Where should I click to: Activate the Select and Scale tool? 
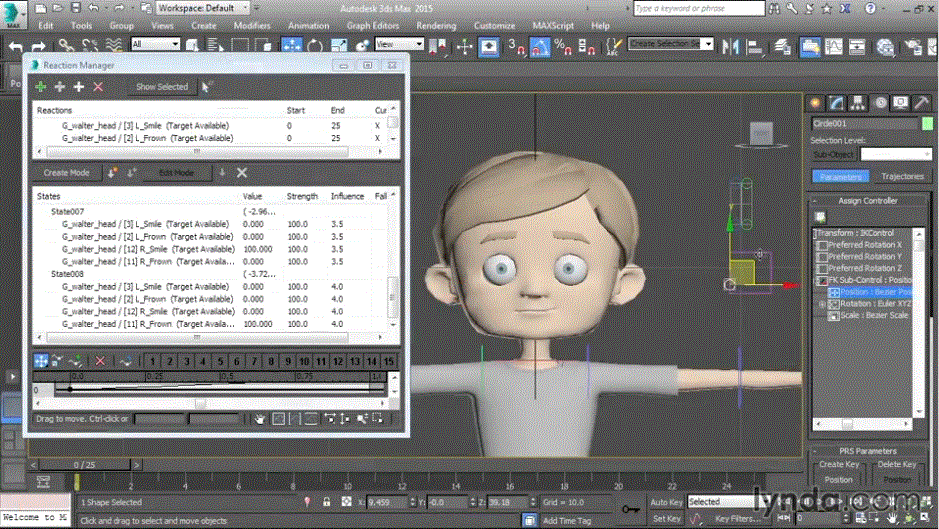[338, 45]
